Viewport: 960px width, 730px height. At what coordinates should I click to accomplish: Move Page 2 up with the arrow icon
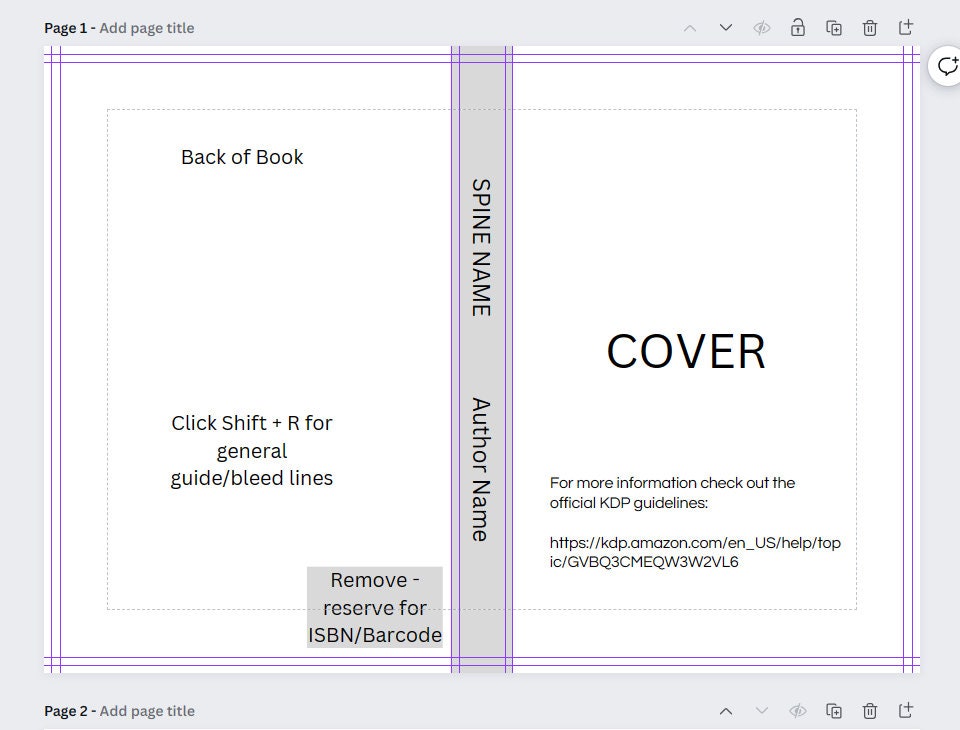[725, 710]
